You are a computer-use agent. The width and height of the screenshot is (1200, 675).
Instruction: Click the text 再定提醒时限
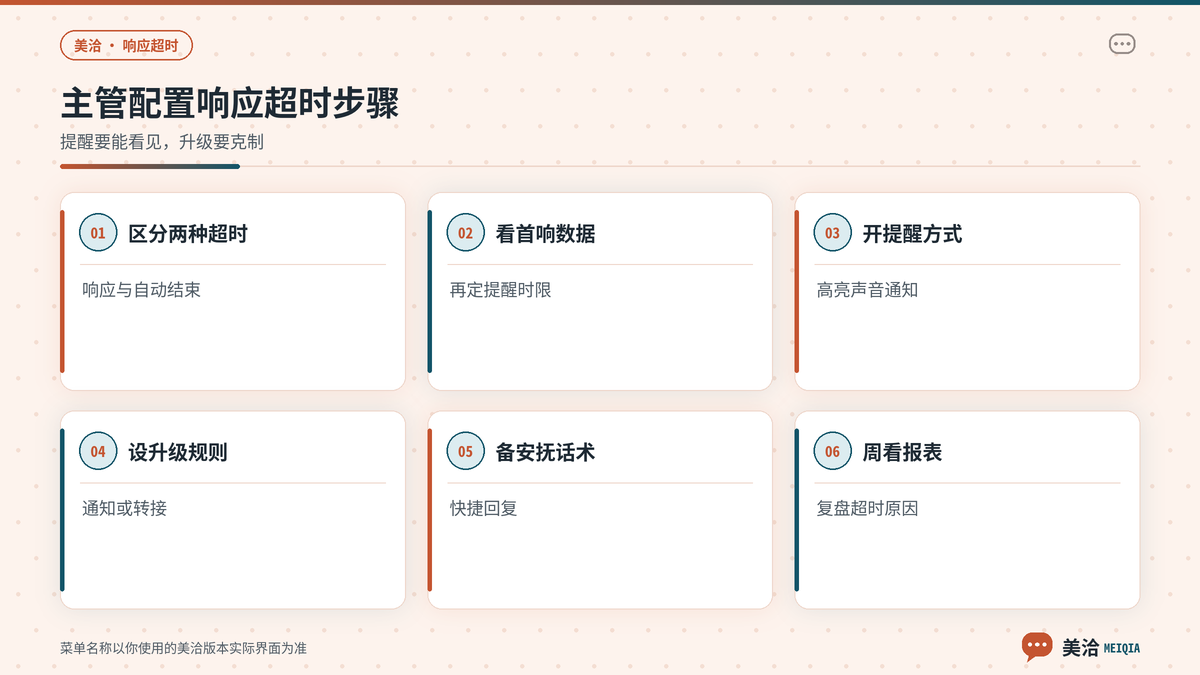[x=500, y=290]
